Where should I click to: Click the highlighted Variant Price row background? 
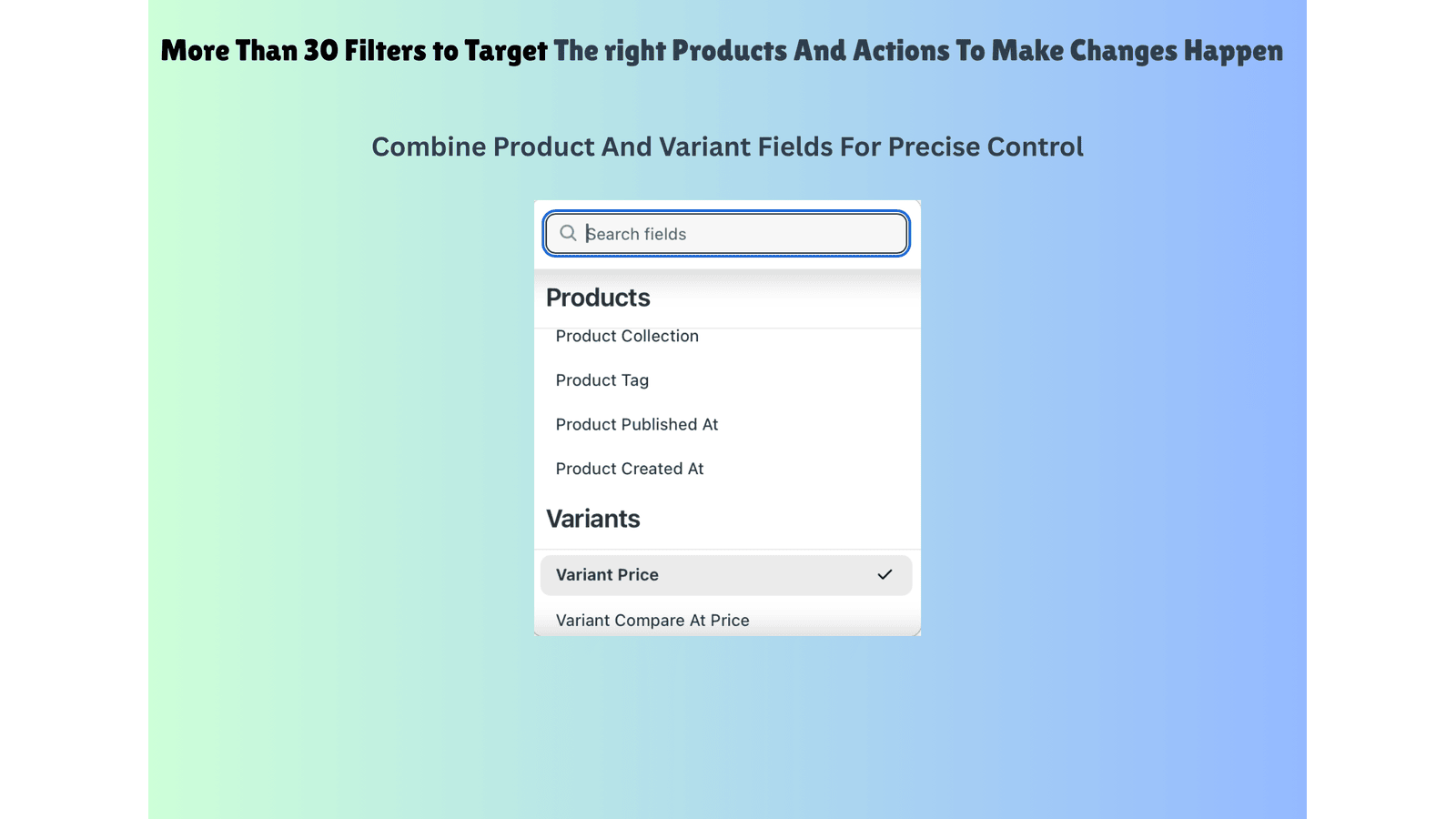(x=726, y=575)
